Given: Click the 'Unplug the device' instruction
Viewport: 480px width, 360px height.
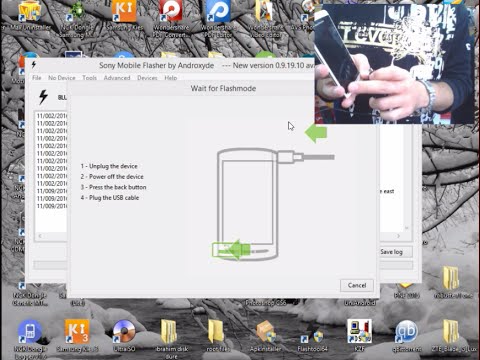Looking at the screenshot, I should click(x=109, y=166).
